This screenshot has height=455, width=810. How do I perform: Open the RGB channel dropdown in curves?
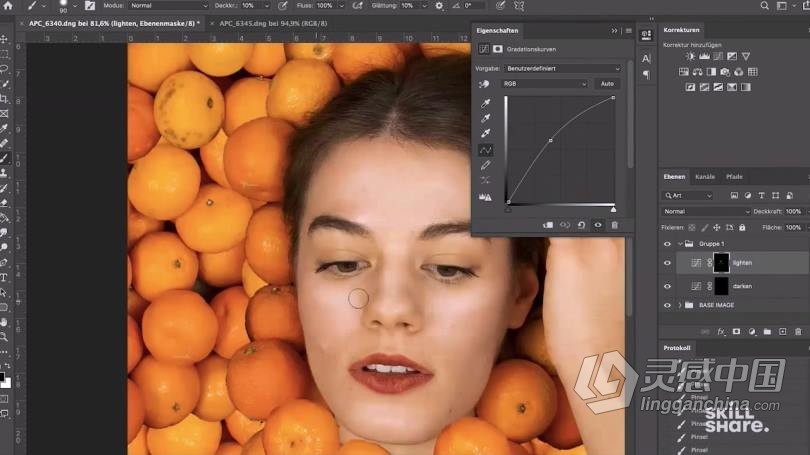tap(545, 84)
